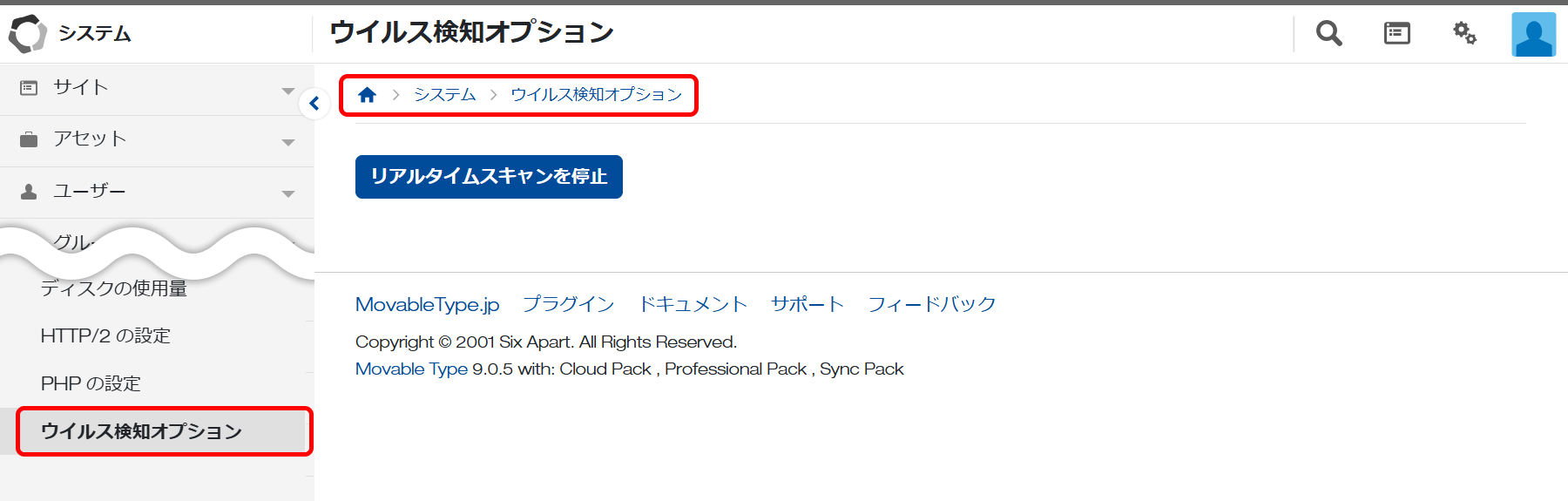Open the プラグイン footer link
1568x501 pixels.
pyautogui.click(x=568, y=304)
